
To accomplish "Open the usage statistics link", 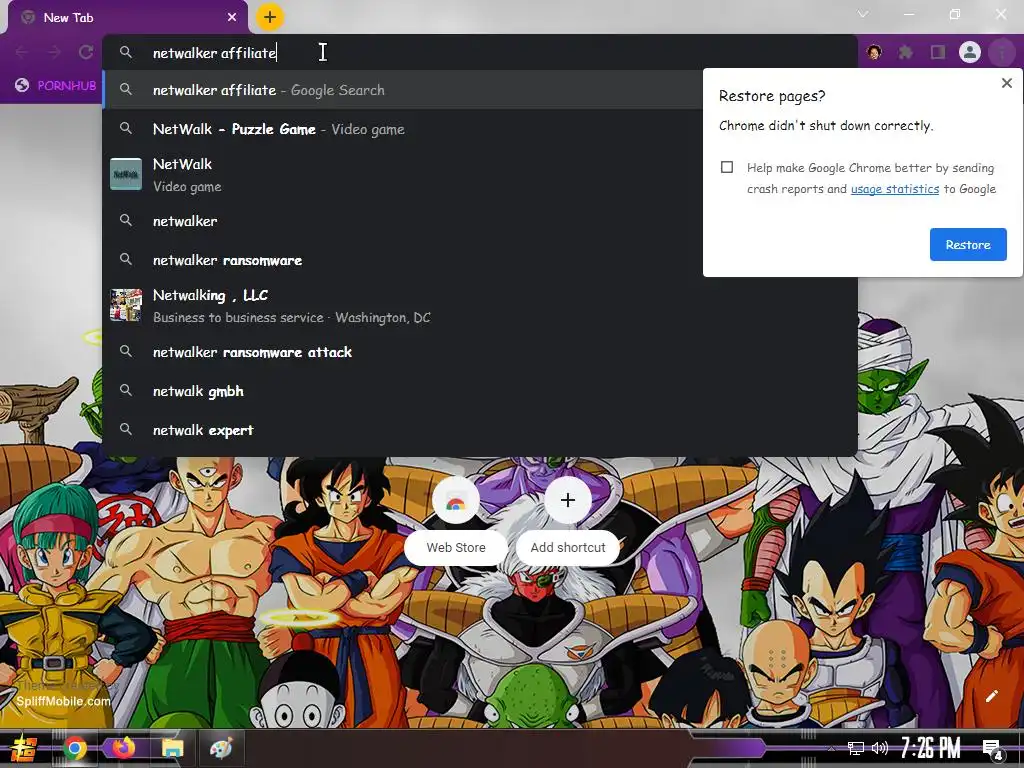I will tap(895, 189).
